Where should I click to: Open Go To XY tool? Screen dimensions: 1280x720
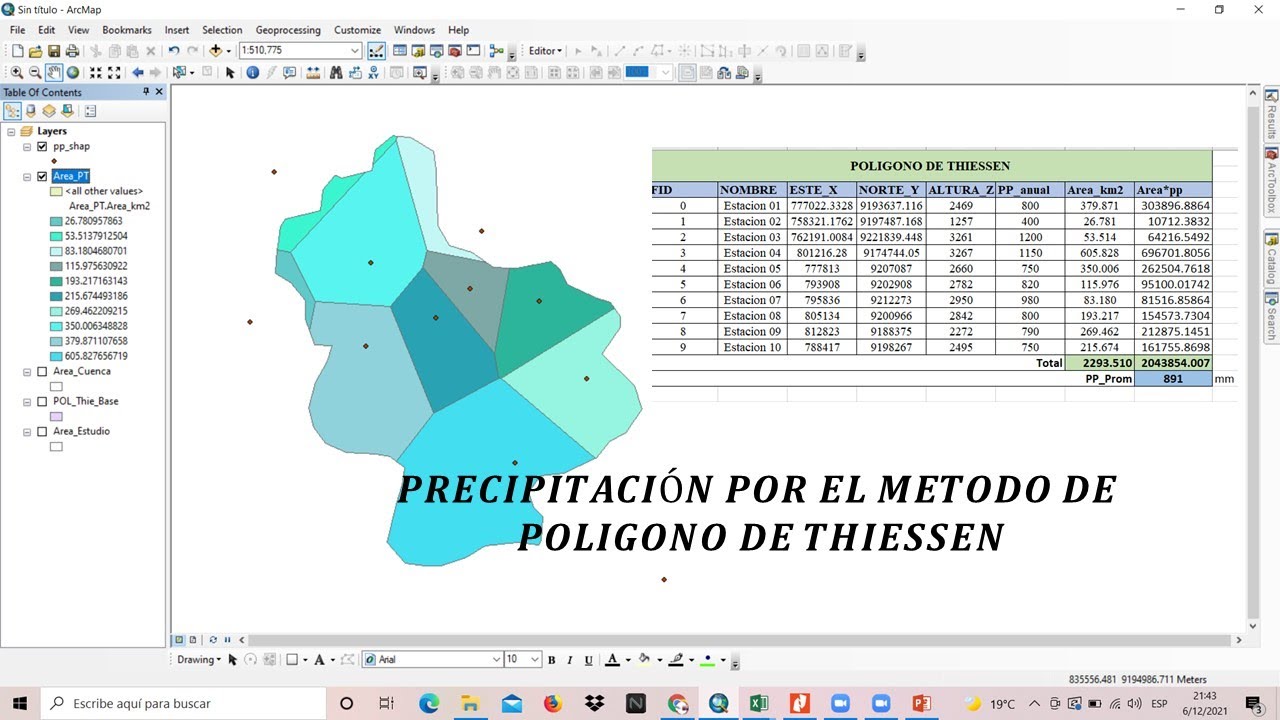(x=372, y=72)
